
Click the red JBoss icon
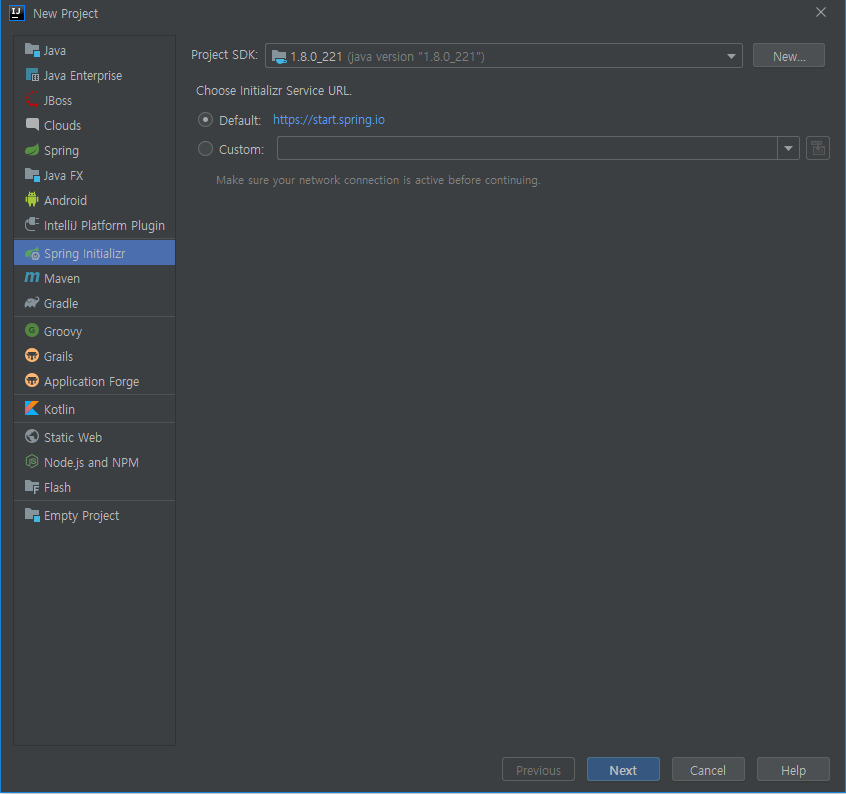(x=32, y=100)
